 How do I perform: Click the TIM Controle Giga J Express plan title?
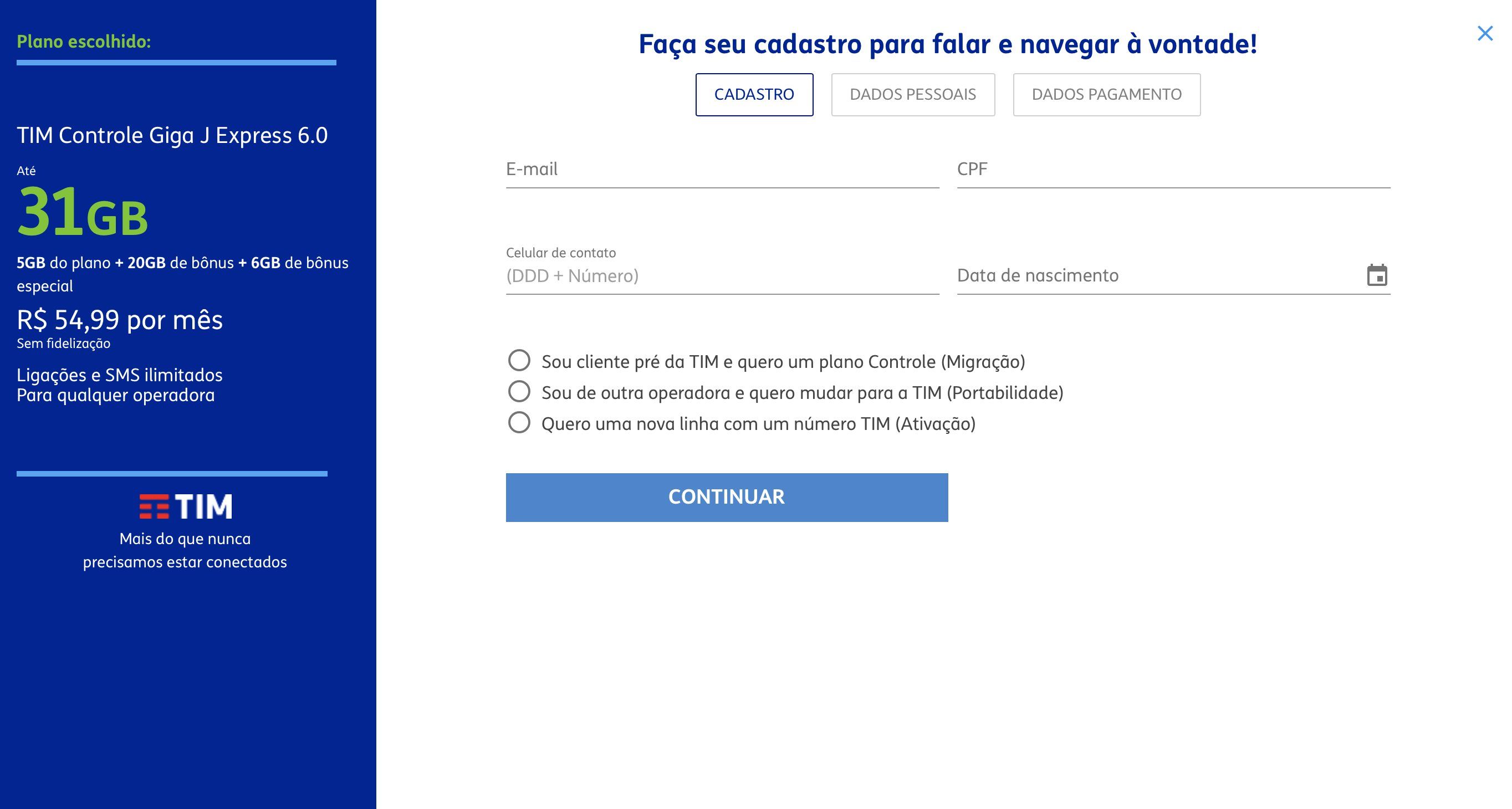coord(172,136)
